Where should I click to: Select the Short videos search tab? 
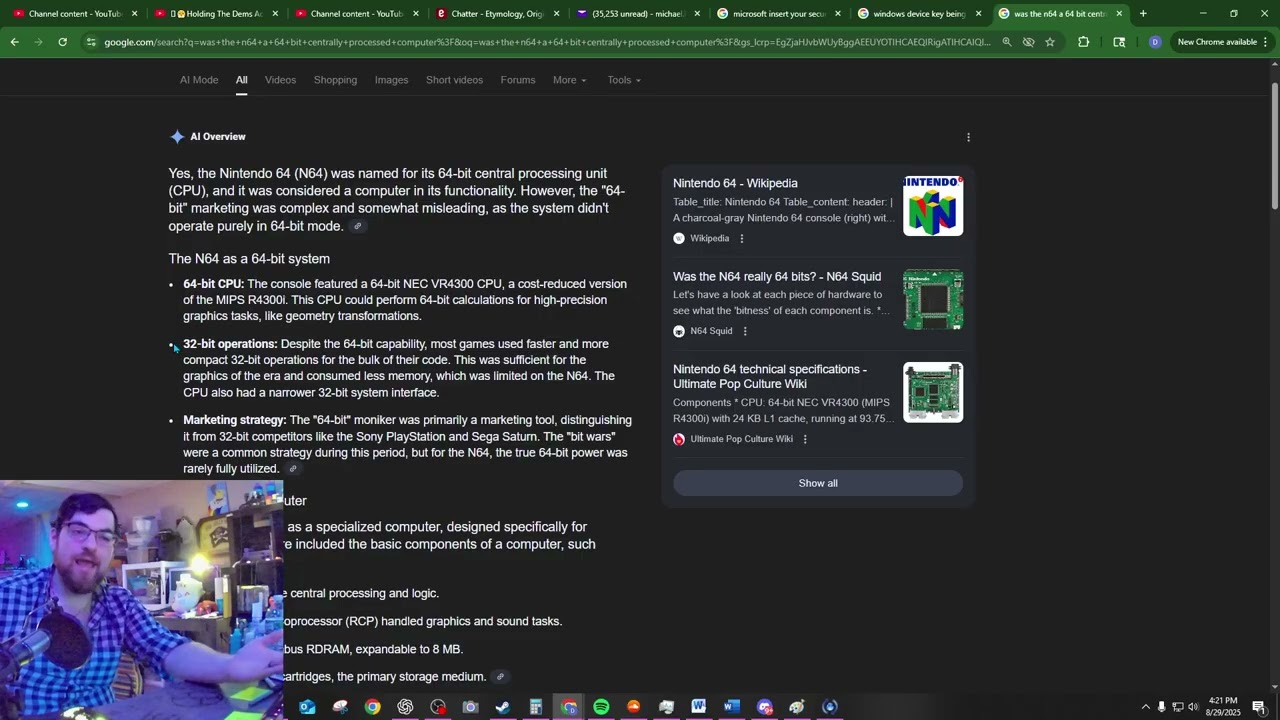coord(454,80)
